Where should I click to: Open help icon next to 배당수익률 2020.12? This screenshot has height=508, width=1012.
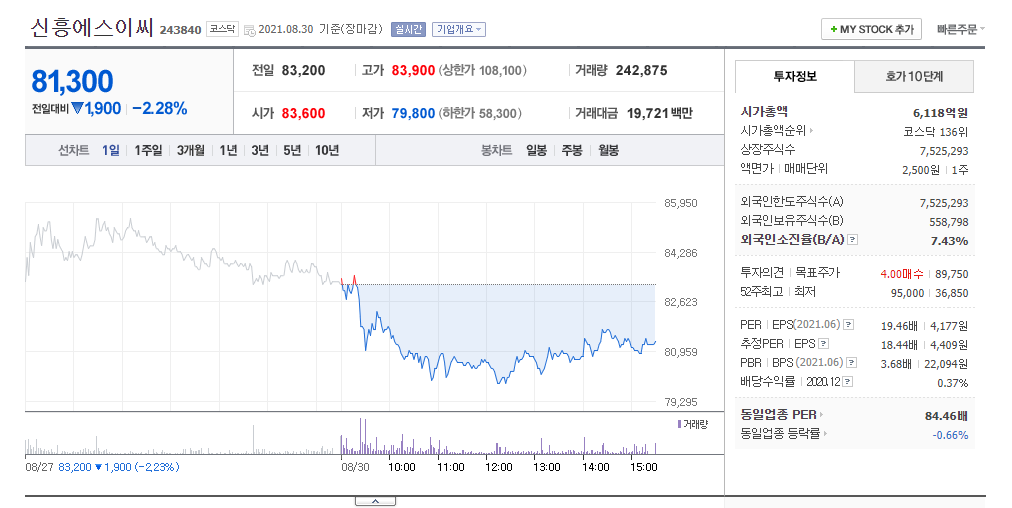(847, 381)
